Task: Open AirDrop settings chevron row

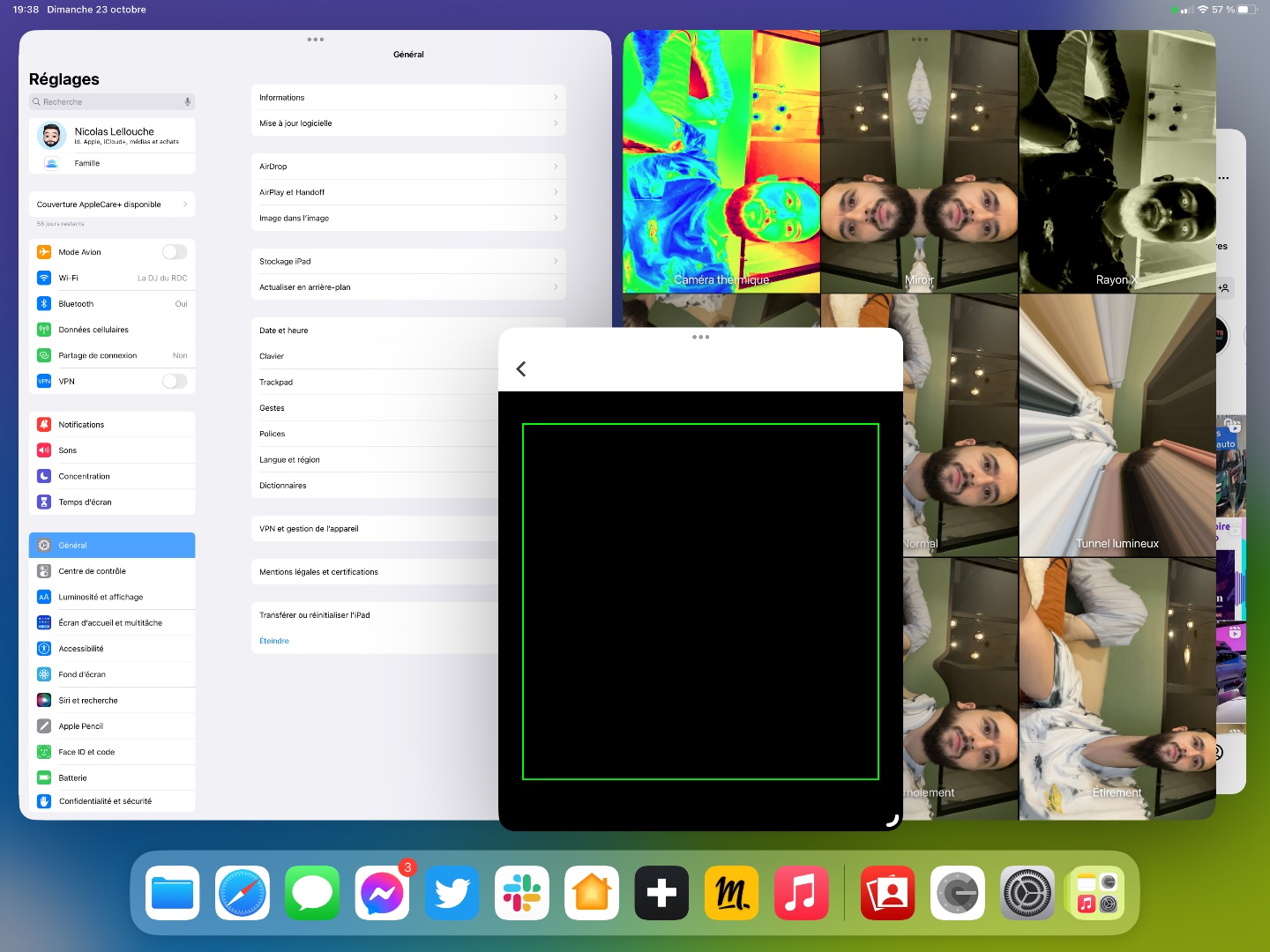Action: point(407,167)
